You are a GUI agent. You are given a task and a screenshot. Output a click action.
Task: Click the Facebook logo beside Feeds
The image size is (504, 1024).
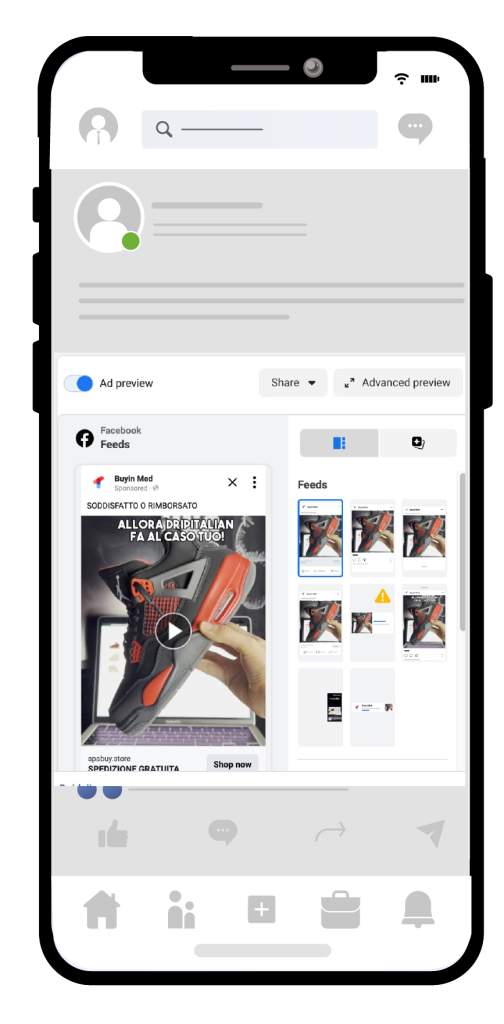point(85,438)
